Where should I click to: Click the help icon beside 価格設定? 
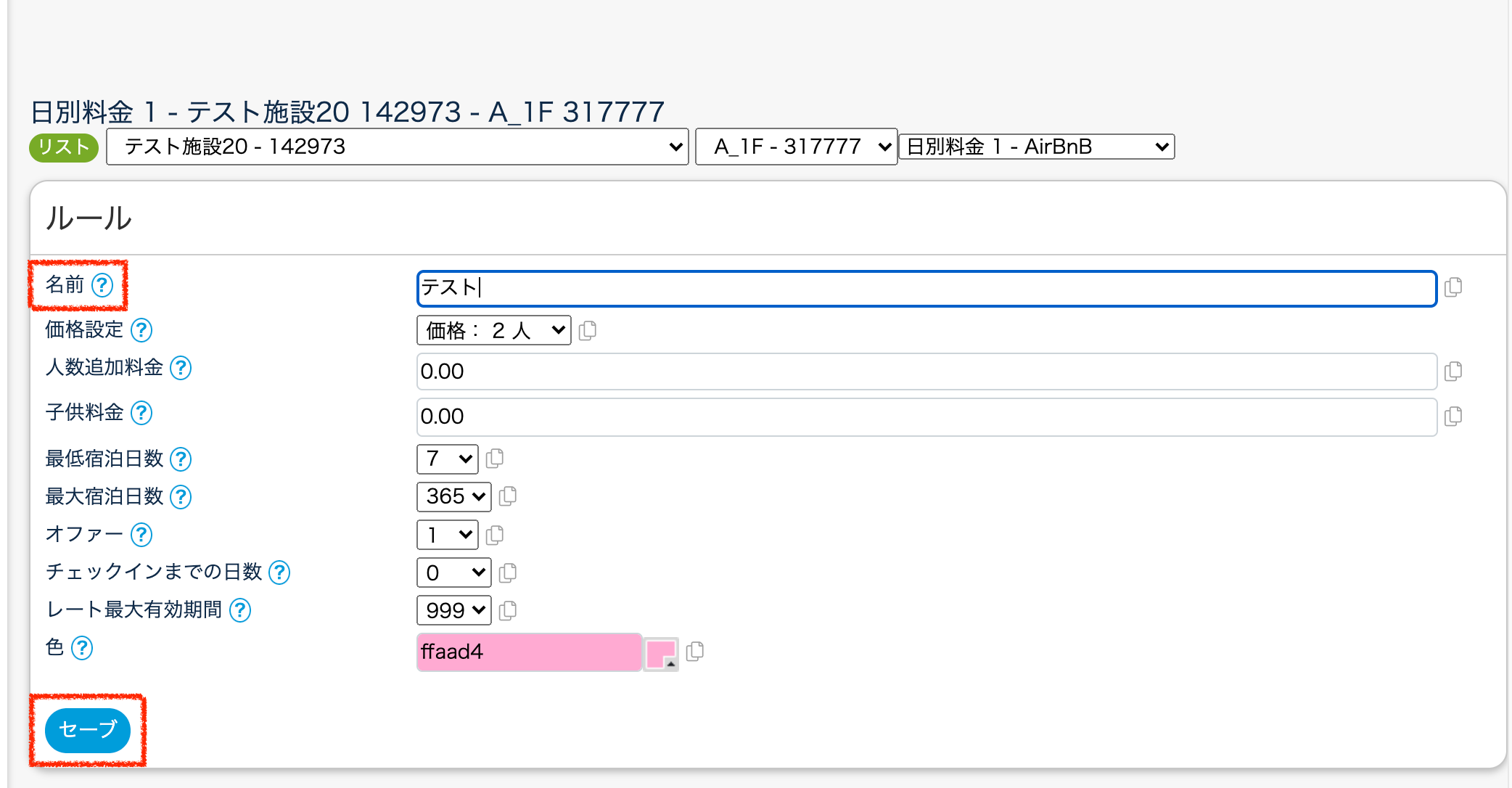[141, 330]
